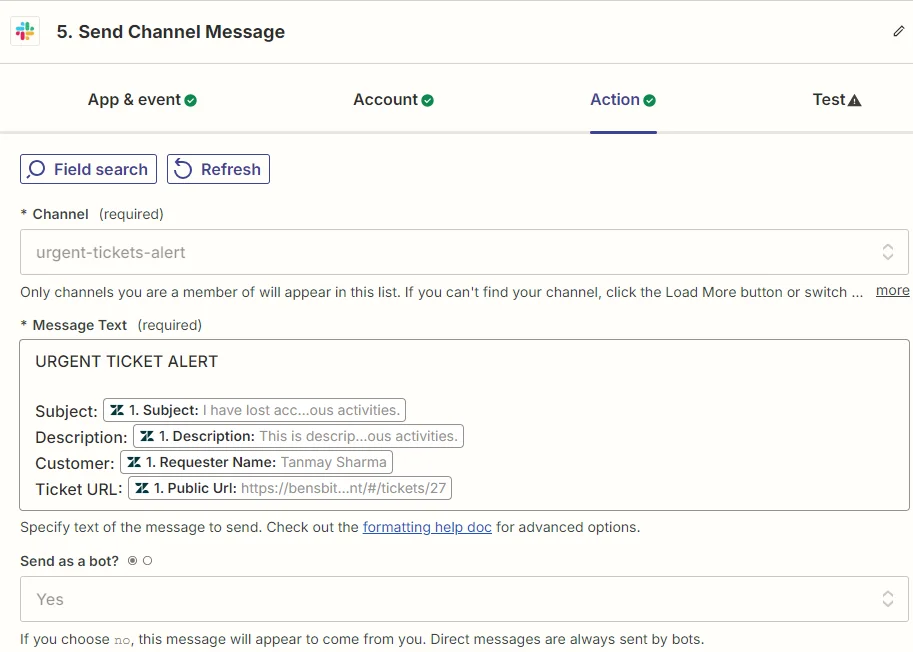Click URGENT TICKET ALERT text in message box
Screen dimensions: 913x652
pos(126,362)
